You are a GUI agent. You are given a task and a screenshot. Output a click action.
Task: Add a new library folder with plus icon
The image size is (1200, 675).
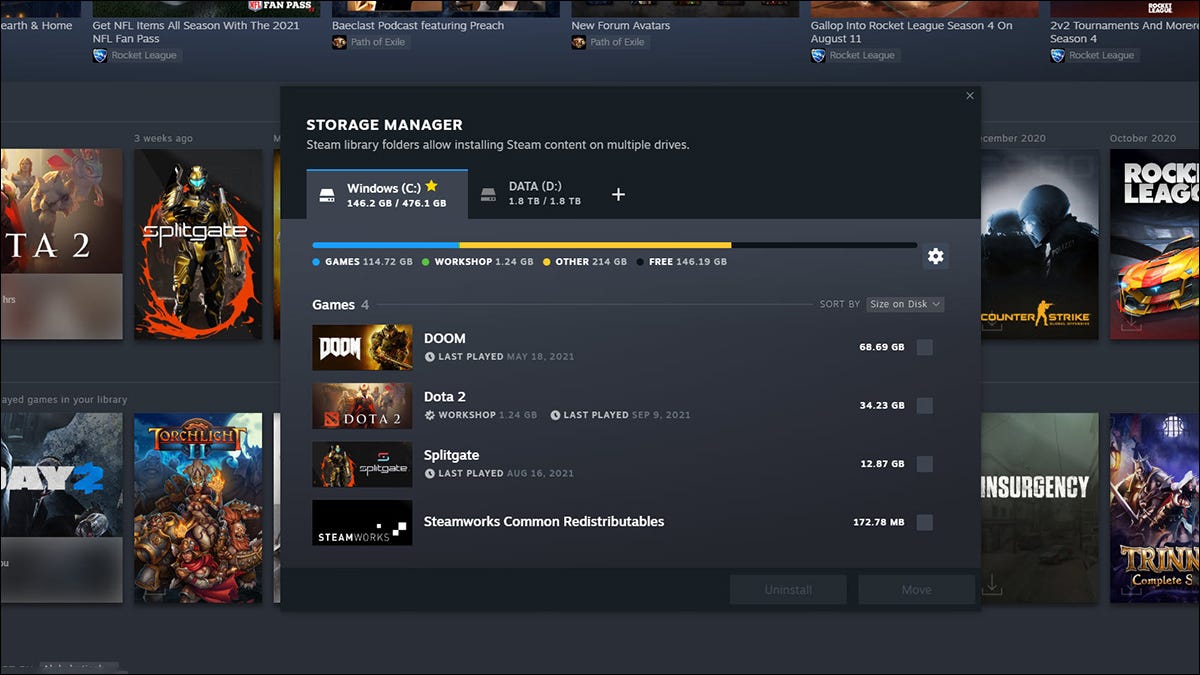point(618,194)
